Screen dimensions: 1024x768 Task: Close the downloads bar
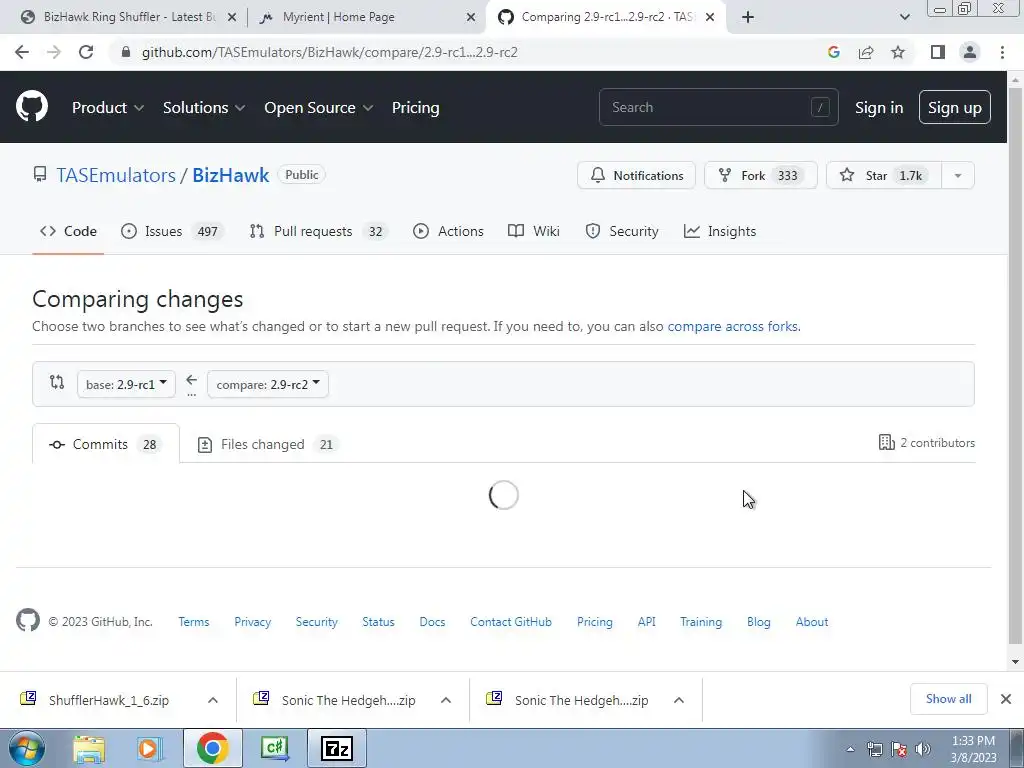tap(1006, 699)
